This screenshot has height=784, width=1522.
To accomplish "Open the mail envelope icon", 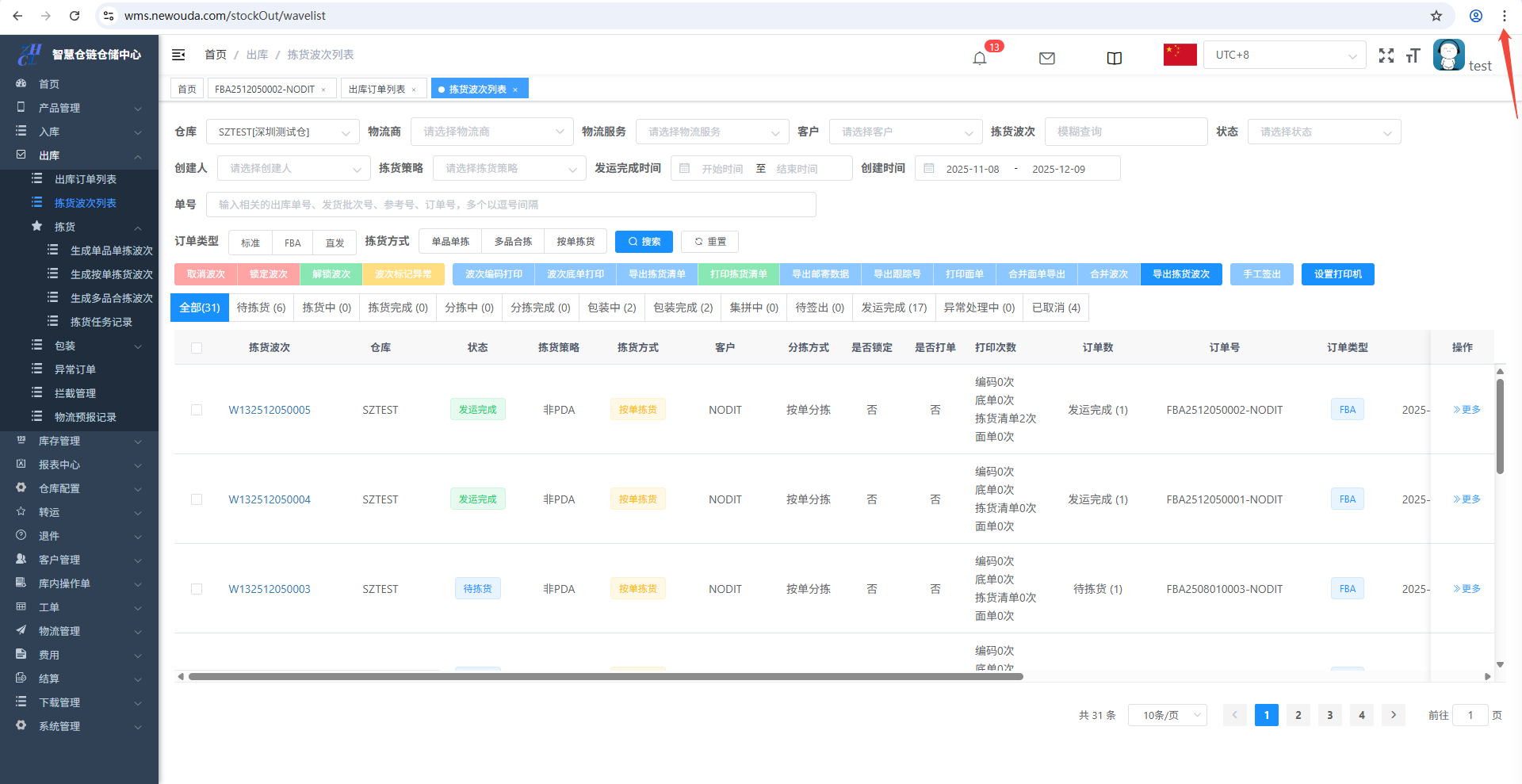I will [x=1046, y=58].
